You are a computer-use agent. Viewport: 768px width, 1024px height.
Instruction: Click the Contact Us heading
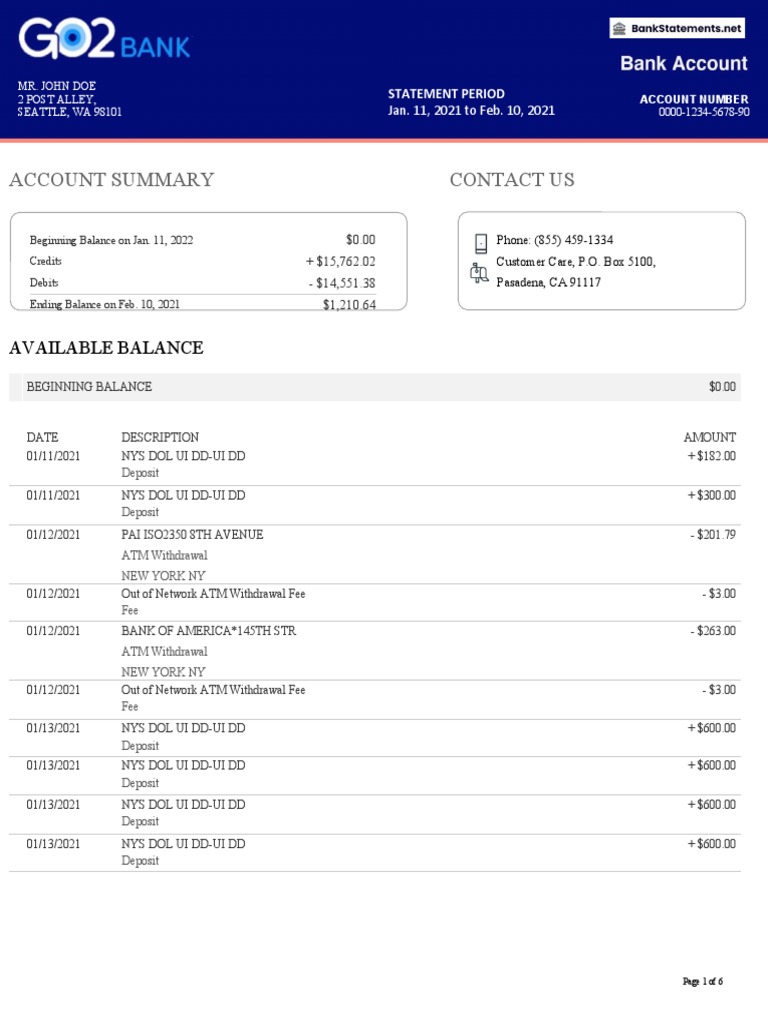click(512, 180)
